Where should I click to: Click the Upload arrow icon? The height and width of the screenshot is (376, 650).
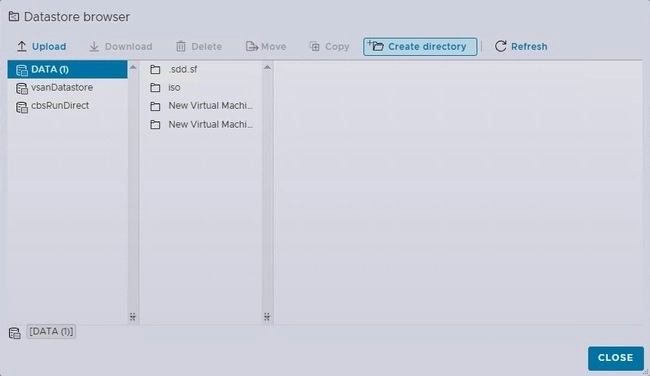[x=22, y=46]
